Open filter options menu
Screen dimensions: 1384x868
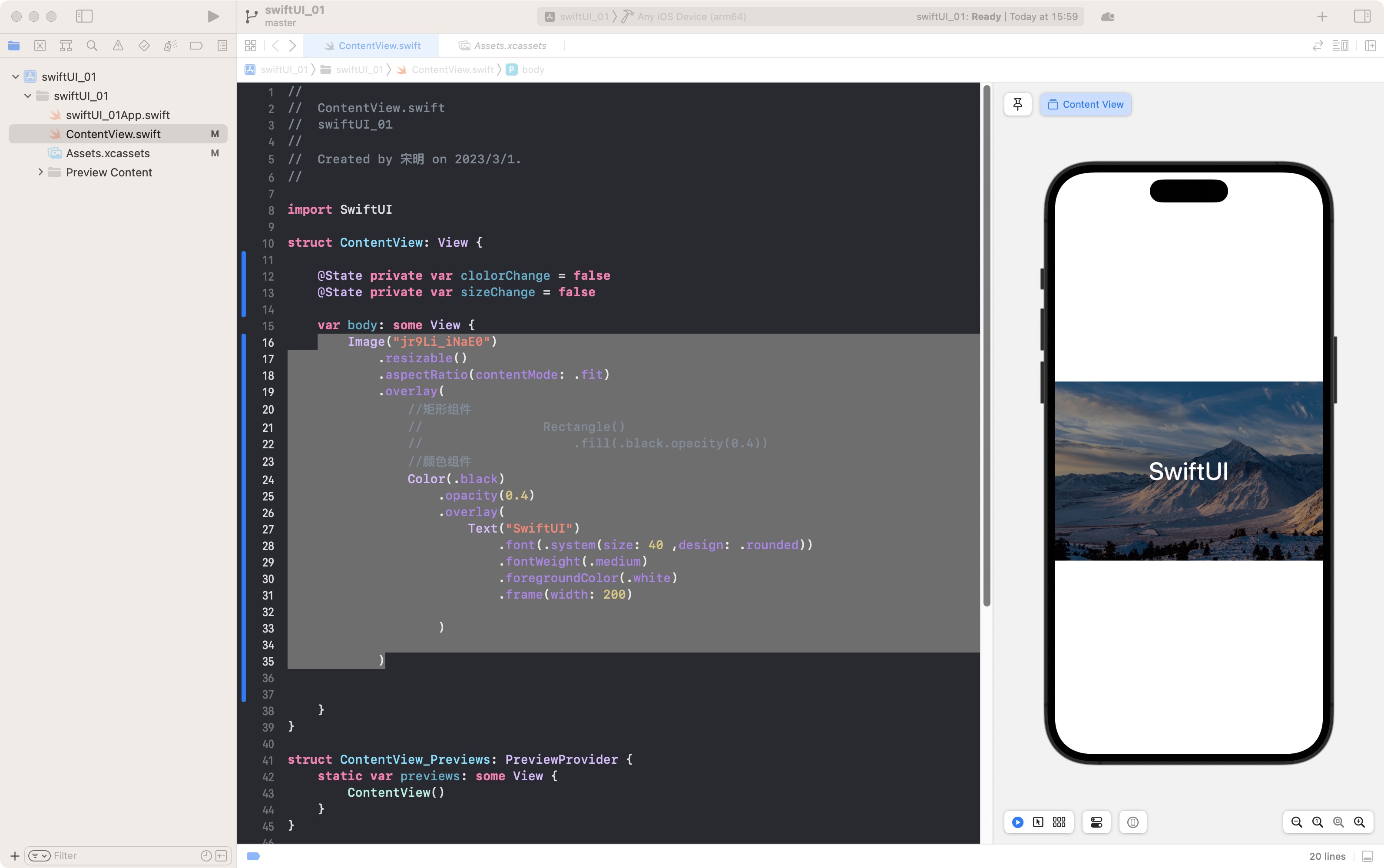39,855
